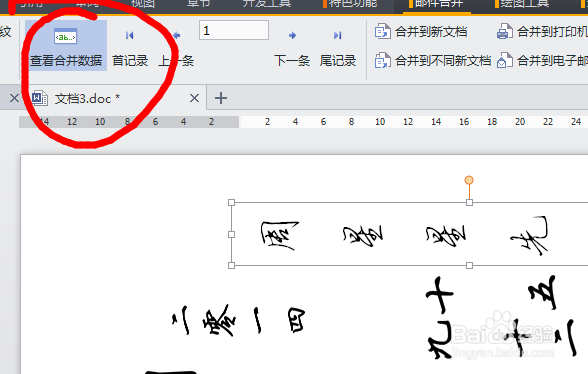Open the 特色功能 ribbon tab
Screen dimensions: 588x374
coord(350,4)
